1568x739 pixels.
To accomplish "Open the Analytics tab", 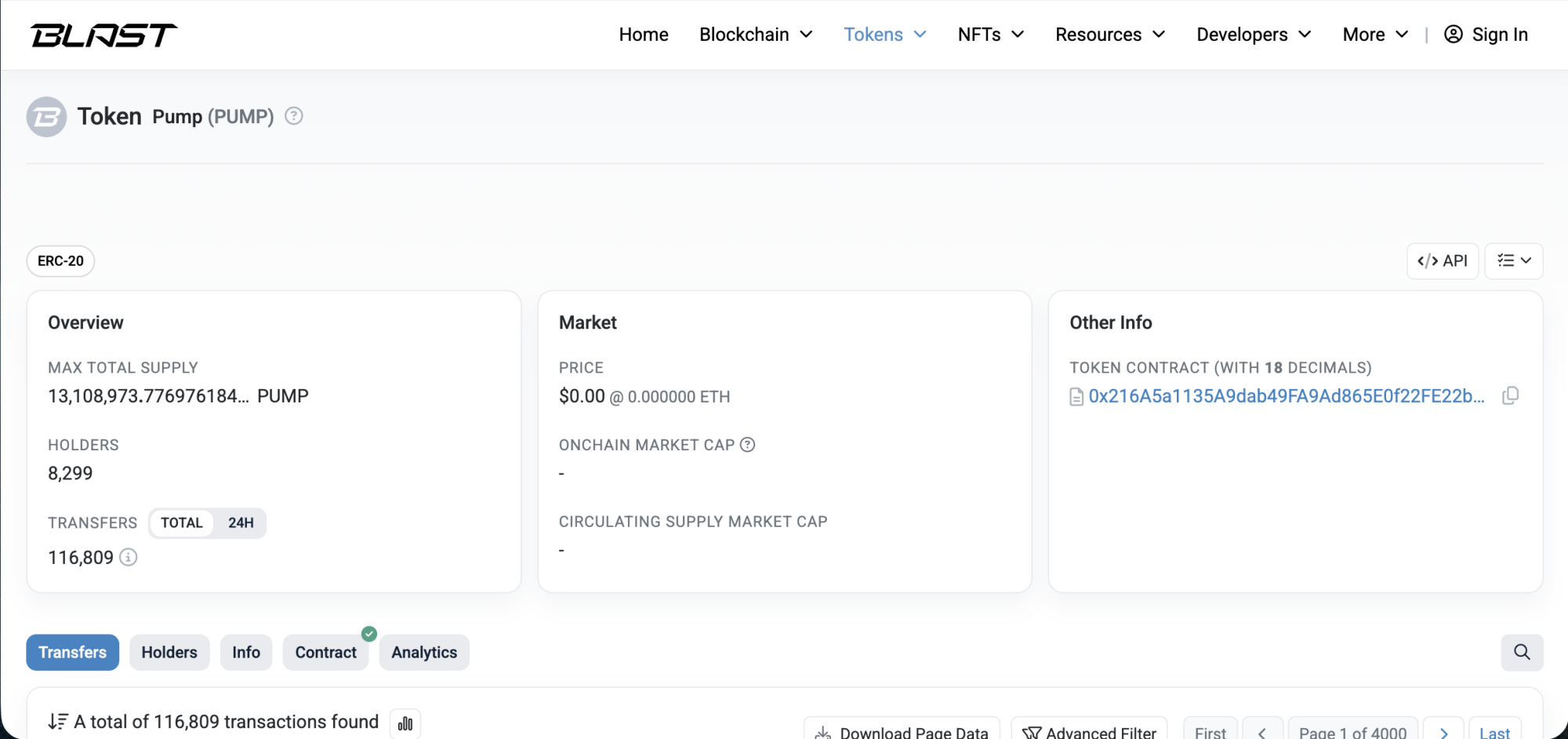I will 424,653.
